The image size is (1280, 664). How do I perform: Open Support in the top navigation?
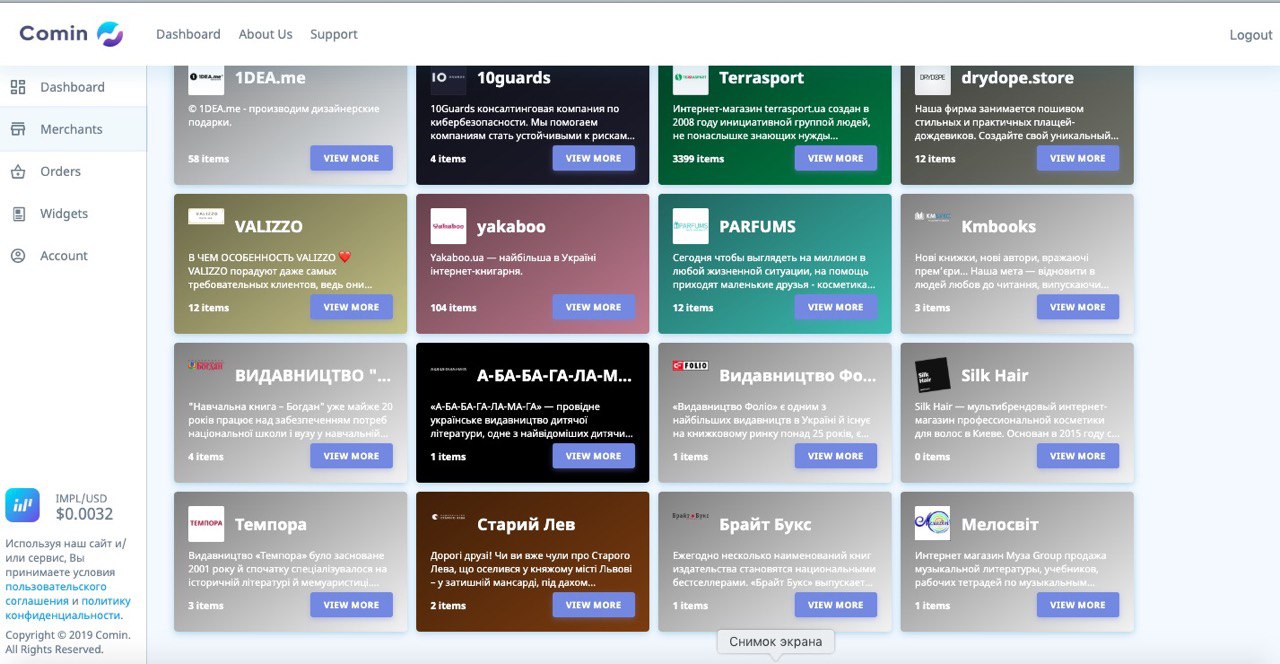(x=333, y=34)
